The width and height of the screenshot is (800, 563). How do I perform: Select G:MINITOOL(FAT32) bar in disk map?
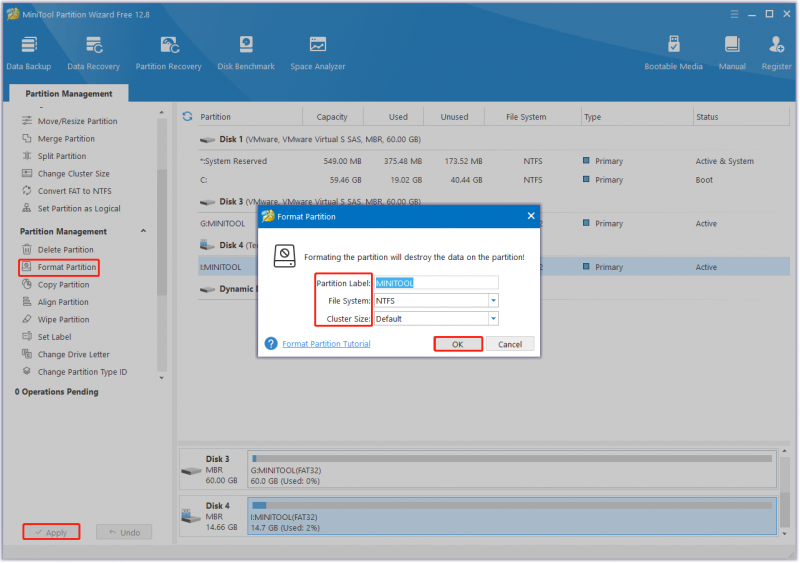tap(512, 469)
